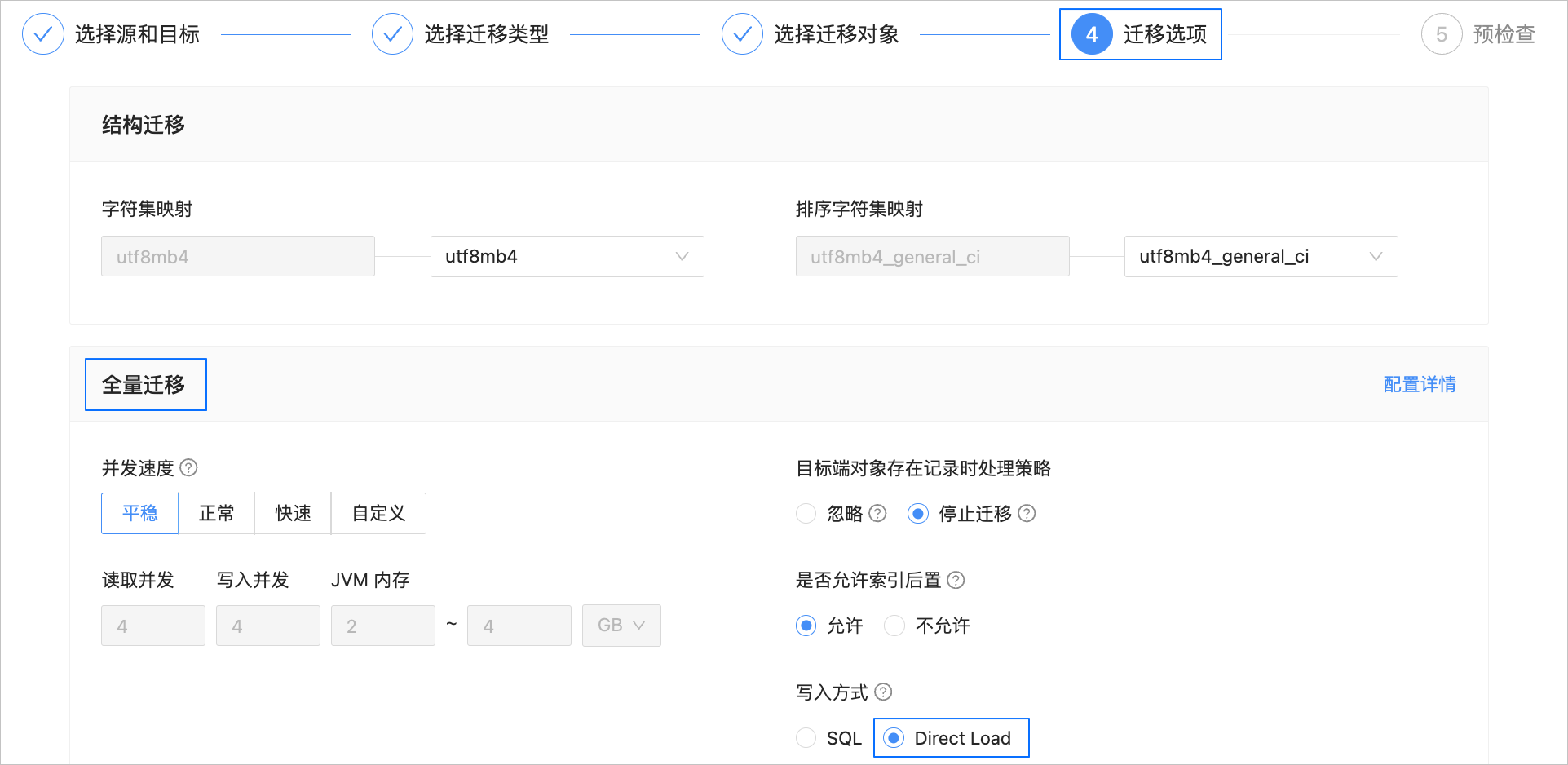Click checkmark icon for 选择迁移对象 step
1568x765 pixels.
742,34
